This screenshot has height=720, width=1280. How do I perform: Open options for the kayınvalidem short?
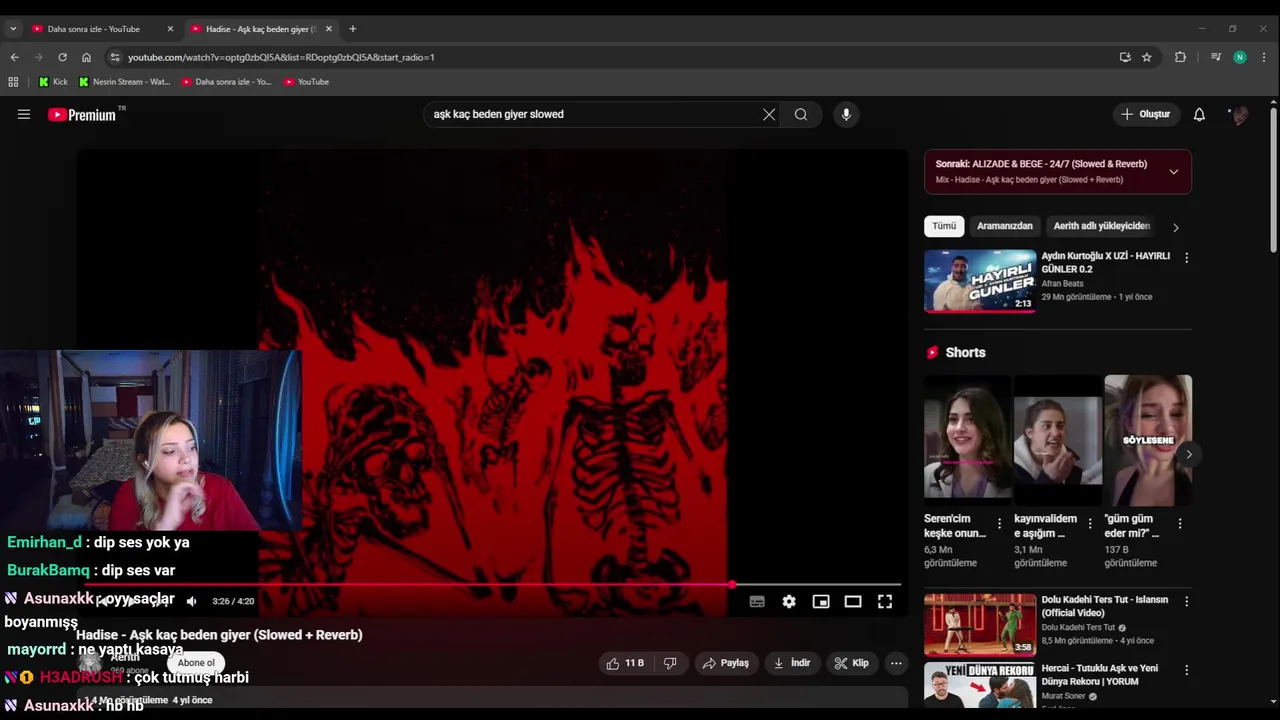point(1090,523)
